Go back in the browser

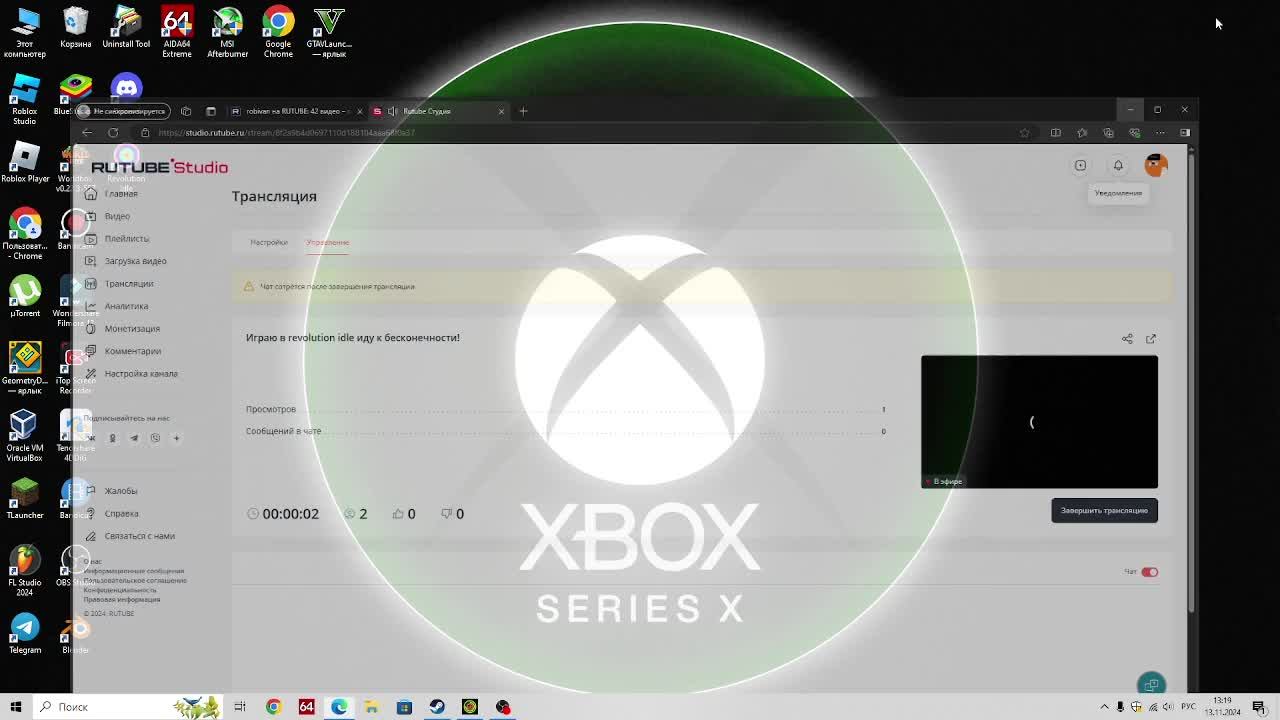pyautogui.click(x=87, y=133)
